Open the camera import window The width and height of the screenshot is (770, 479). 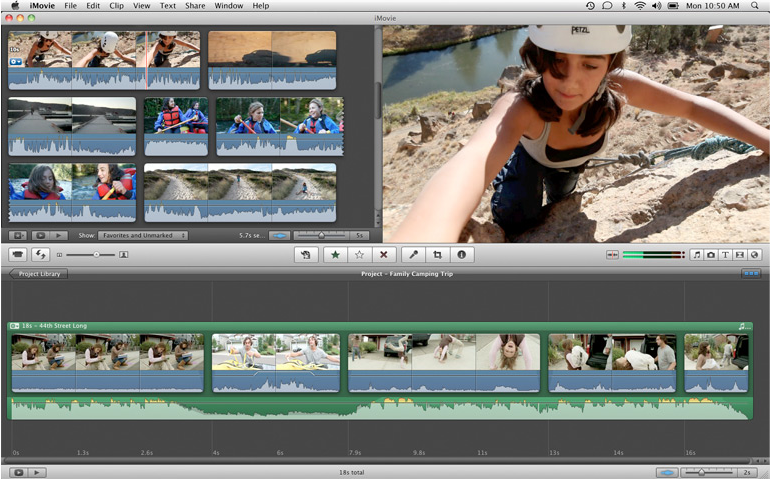[x=18, y=255]
